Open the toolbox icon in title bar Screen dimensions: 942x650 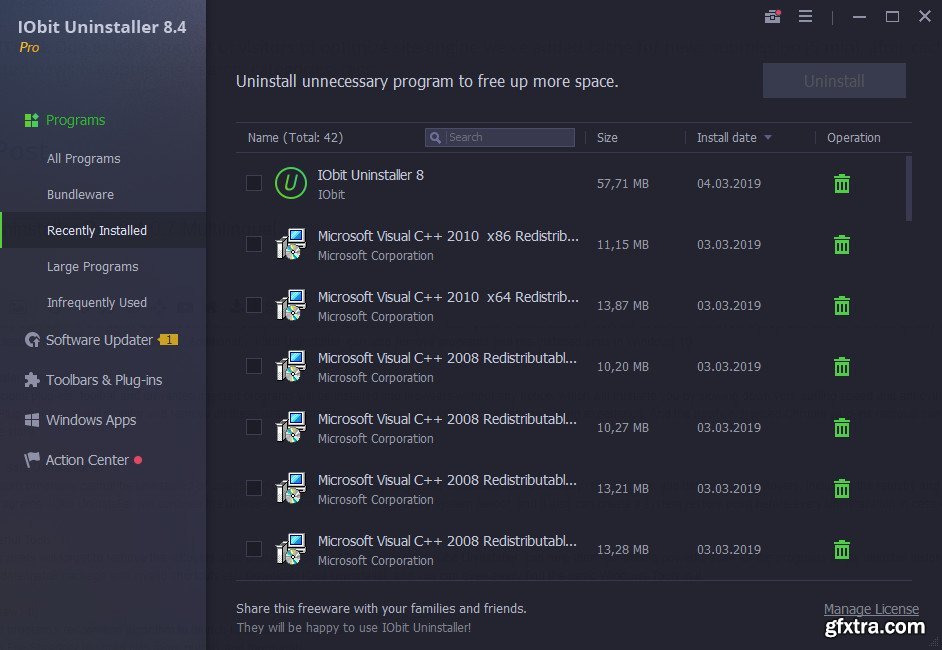772,17
